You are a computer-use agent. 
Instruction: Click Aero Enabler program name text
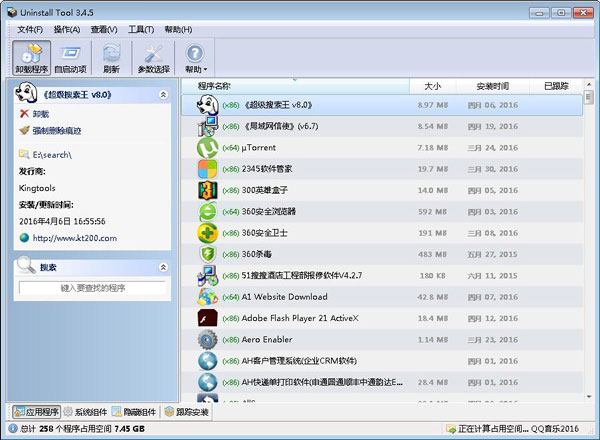pos(267,339)
